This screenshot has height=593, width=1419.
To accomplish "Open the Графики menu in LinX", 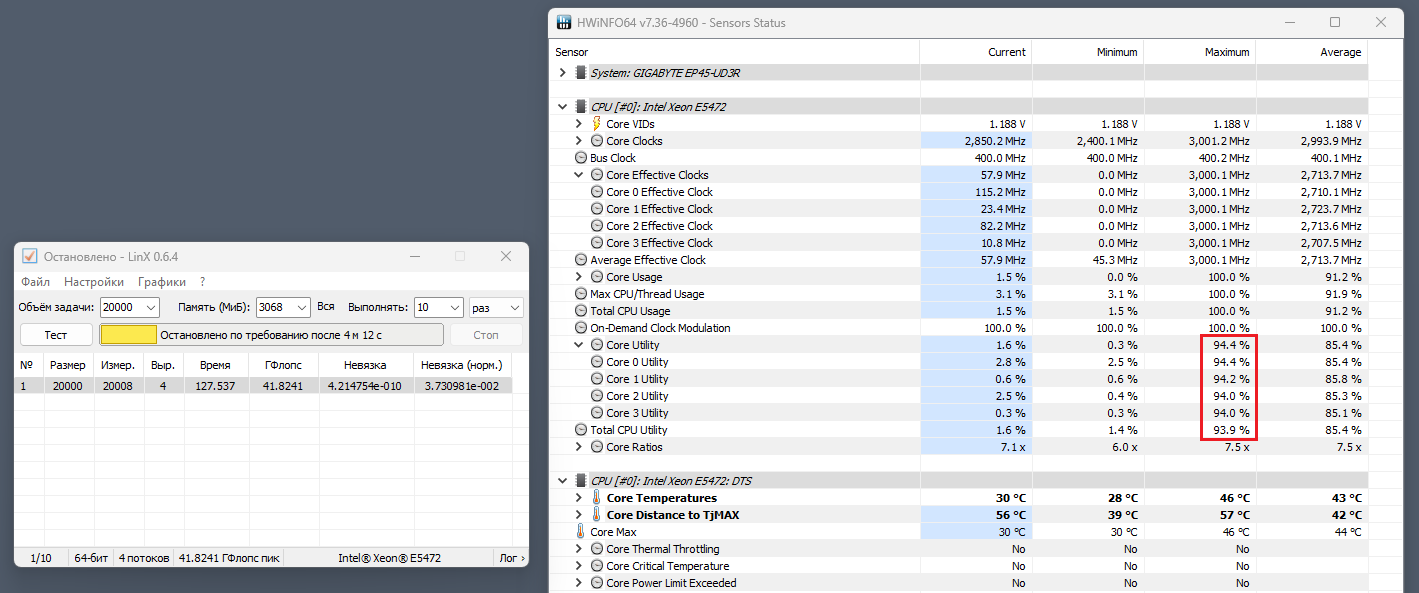I will (162, 282).
